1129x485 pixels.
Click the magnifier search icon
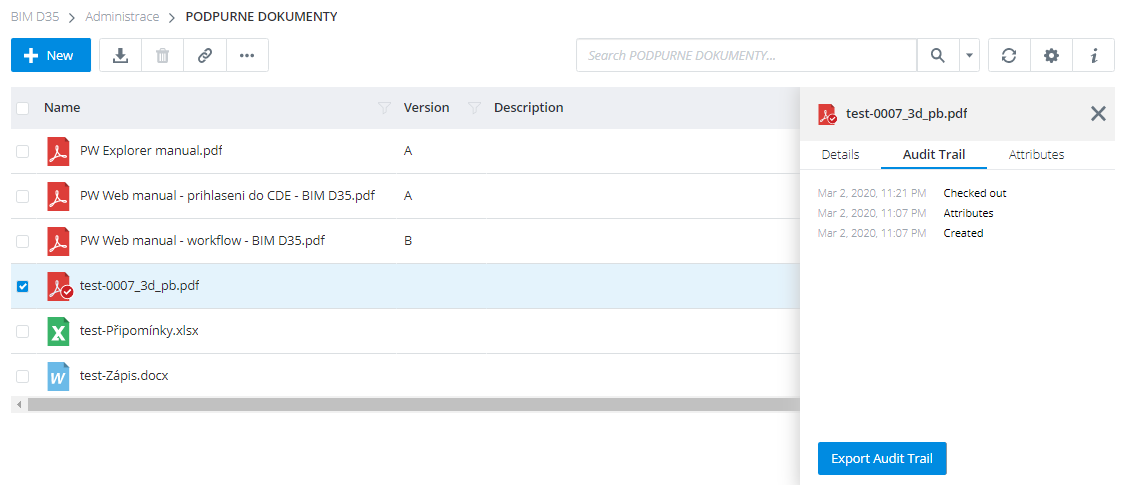point(937,56)
